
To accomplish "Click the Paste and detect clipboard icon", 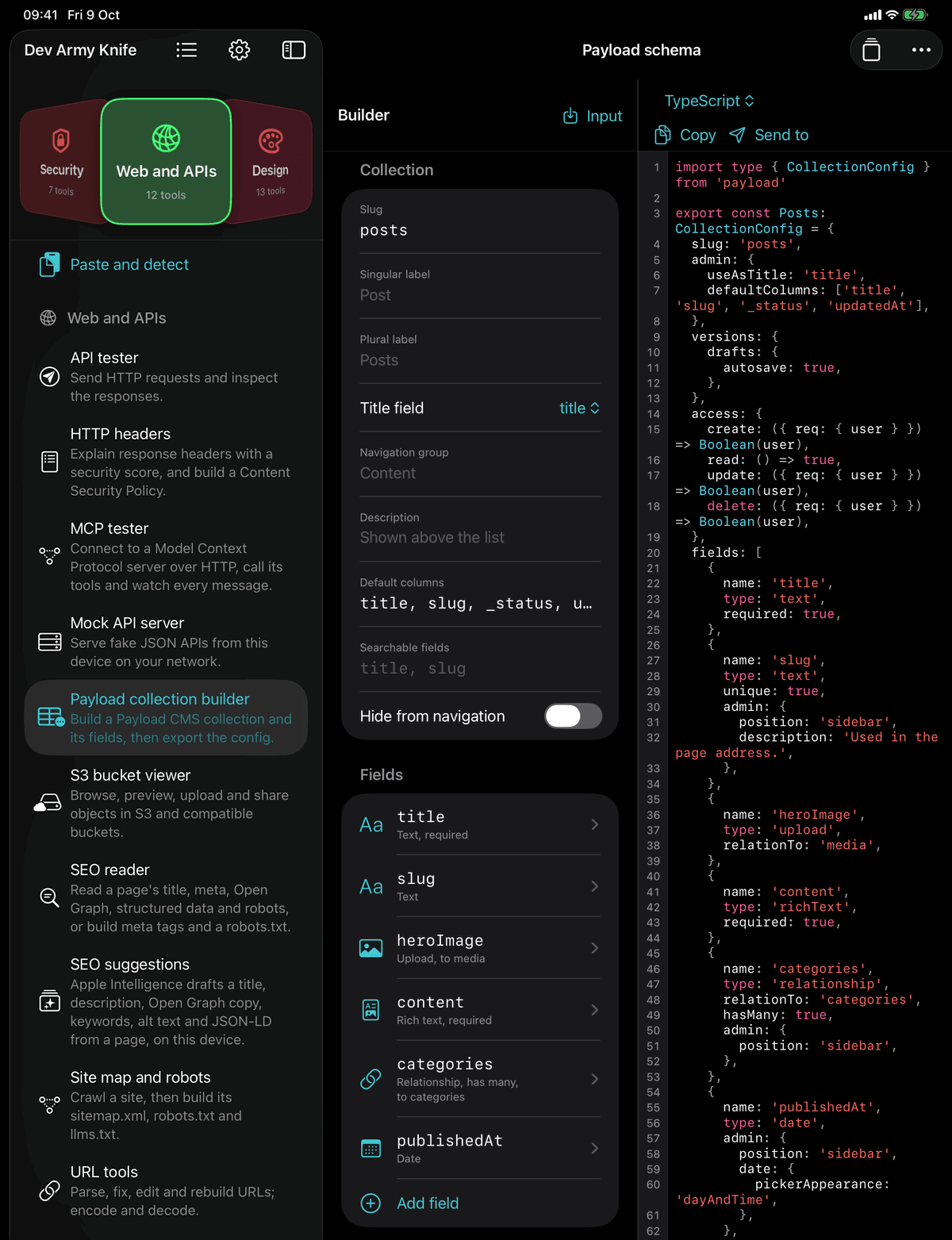I will click(49, 264).
